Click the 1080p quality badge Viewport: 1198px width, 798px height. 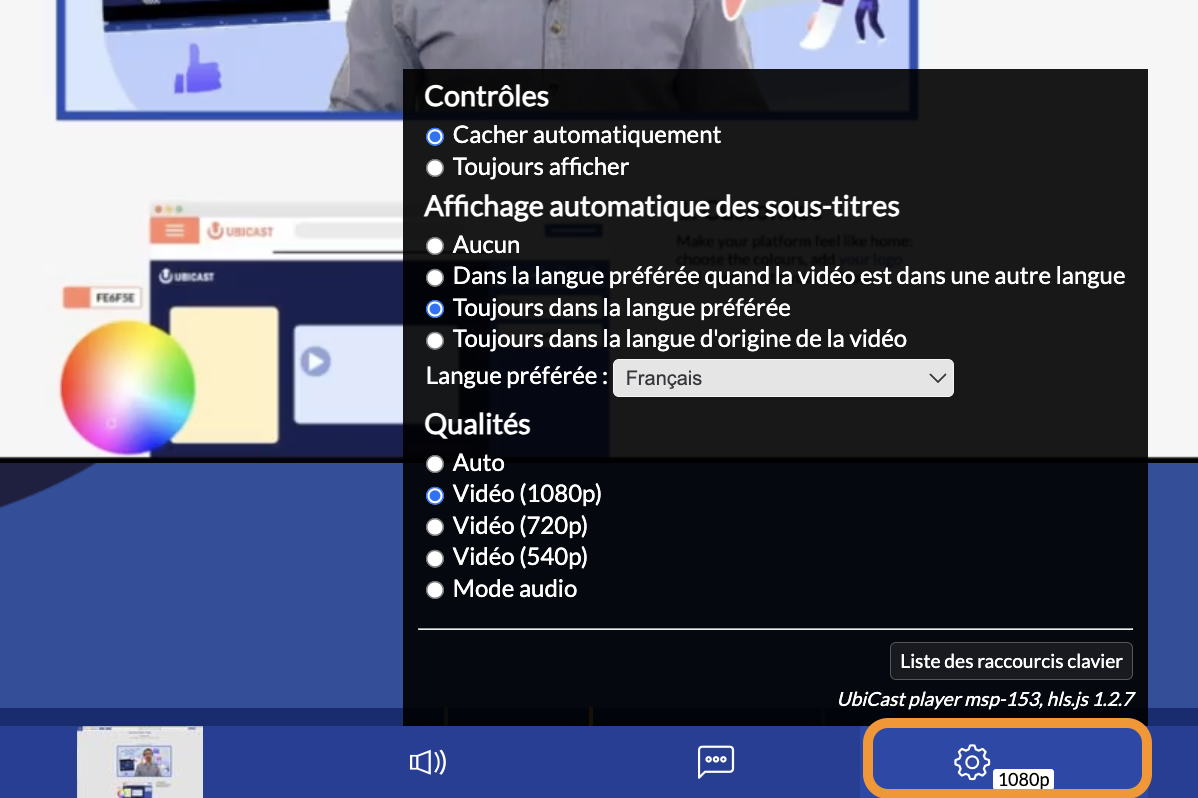point(1023,779)
